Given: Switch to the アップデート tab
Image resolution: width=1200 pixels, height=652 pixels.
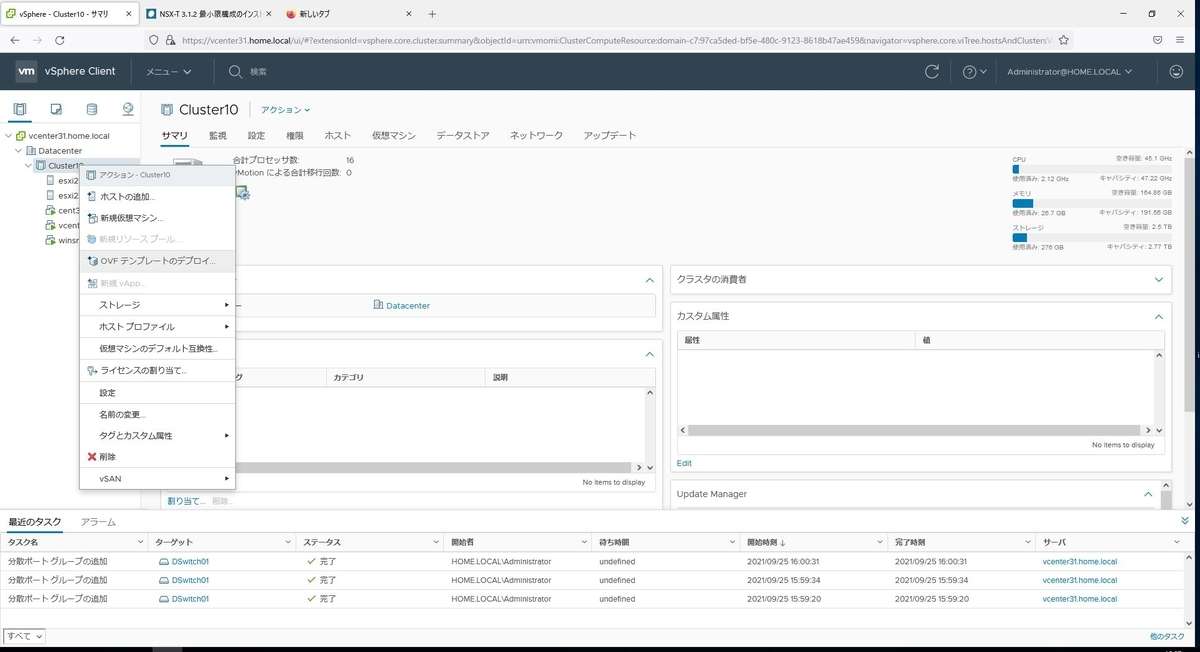Looking at the screenshot, I should 610,135.
